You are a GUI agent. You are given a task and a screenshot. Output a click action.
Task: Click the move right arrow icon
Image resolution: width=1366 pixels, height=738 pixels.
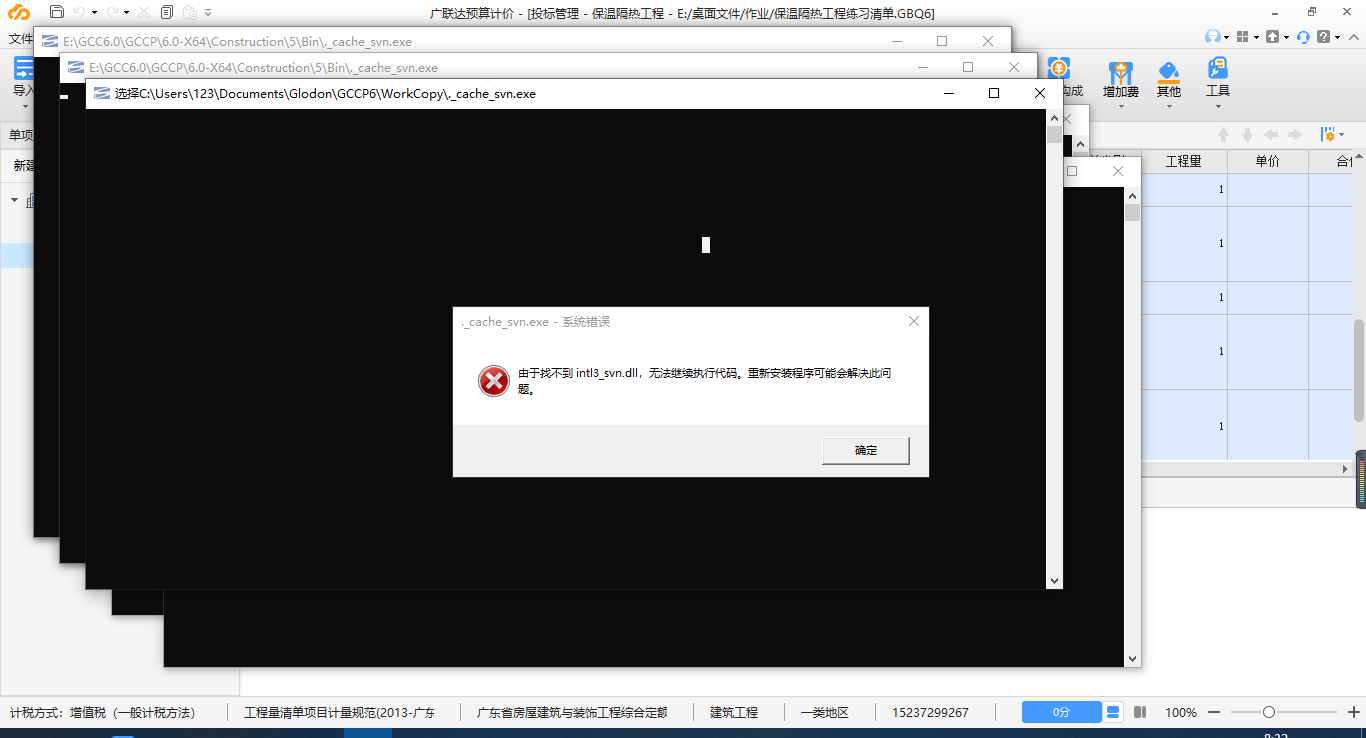click(x=1295, y=134)
